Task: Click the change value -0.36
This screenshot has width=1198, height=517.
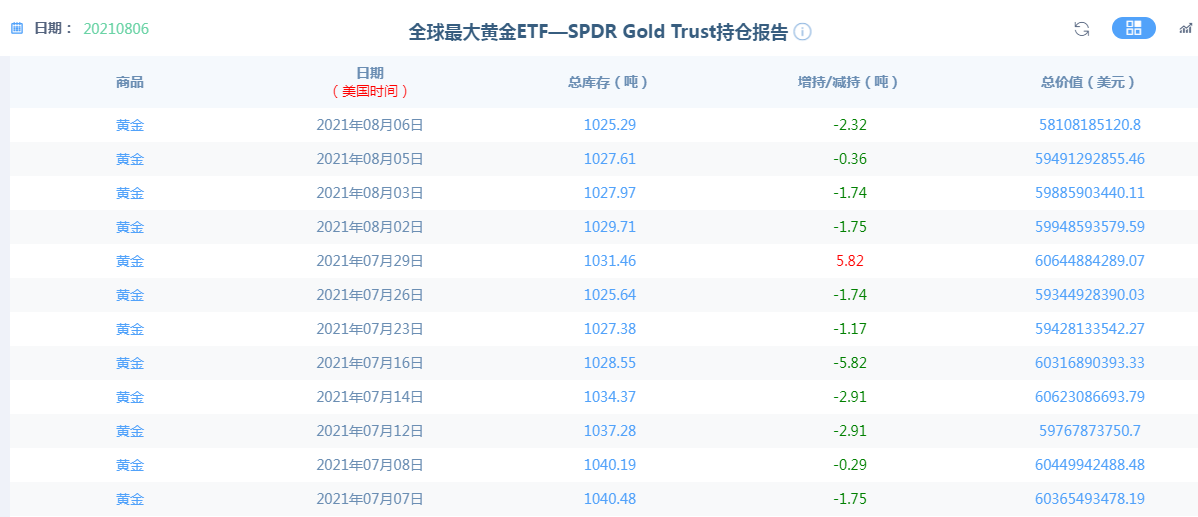Action: pos(850,160)
